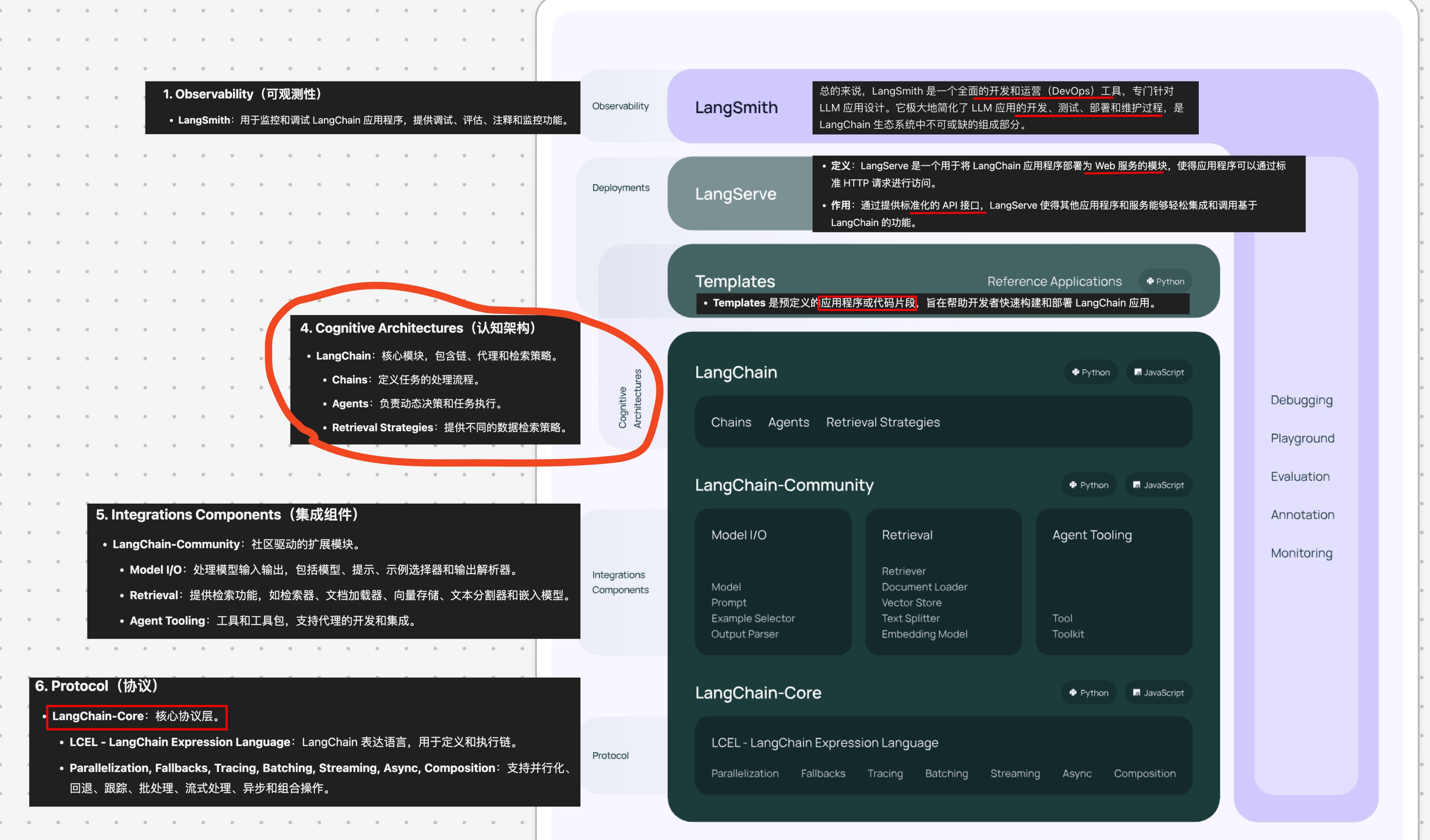Click the Observability layer label beside LangSmith
The height and width of the screenshot is (840, 1430).
(620, 106)
